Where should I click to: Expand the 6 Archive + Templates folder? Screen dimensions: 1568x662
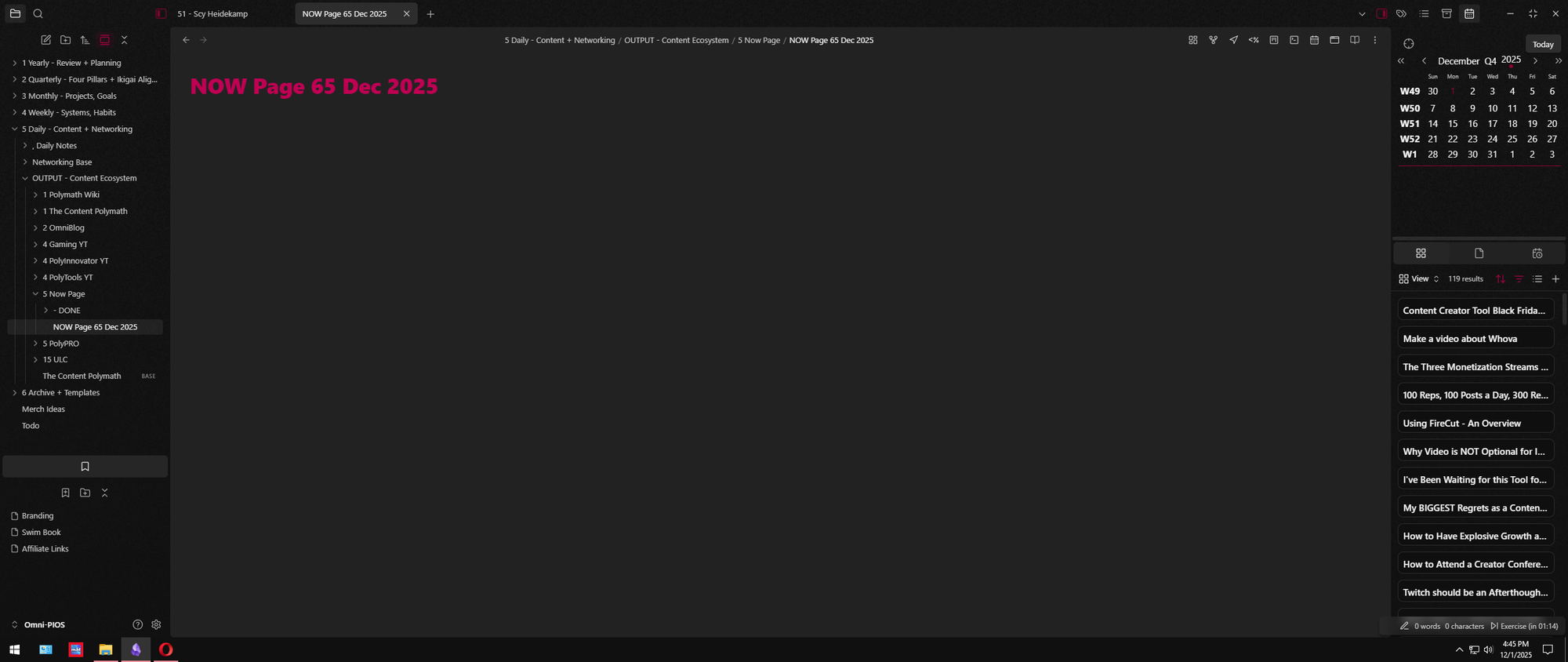pyautogui.click(x=14, y=393)
